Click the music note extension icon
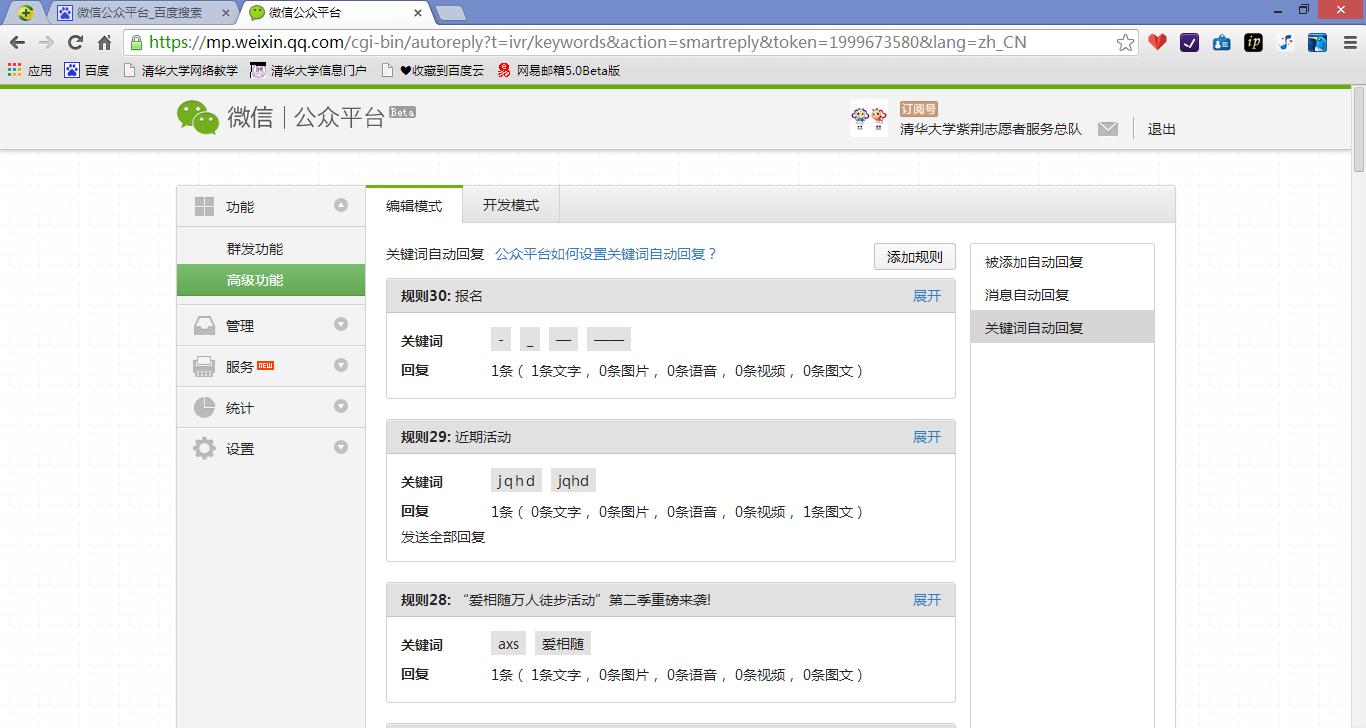This screenshot has height=728, width=1366. click(x=1285, y=42)
